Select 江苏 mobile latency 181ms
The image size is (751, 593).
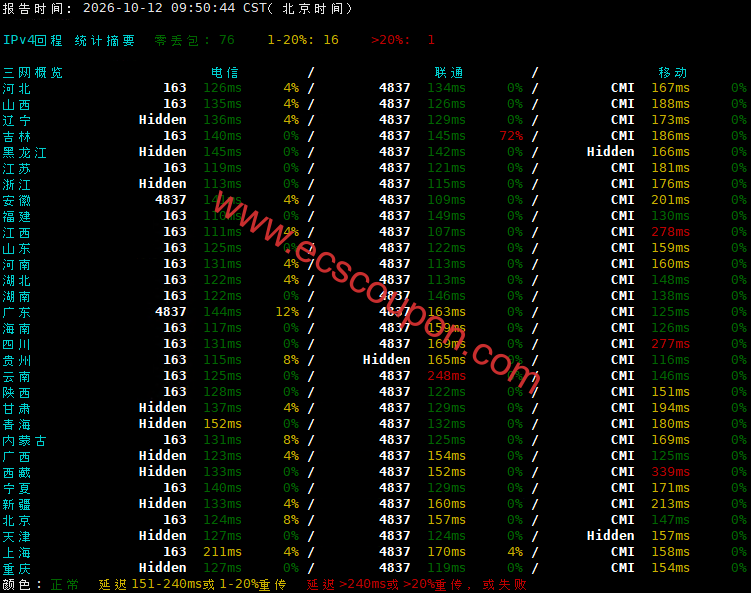[x=670, y=168]
